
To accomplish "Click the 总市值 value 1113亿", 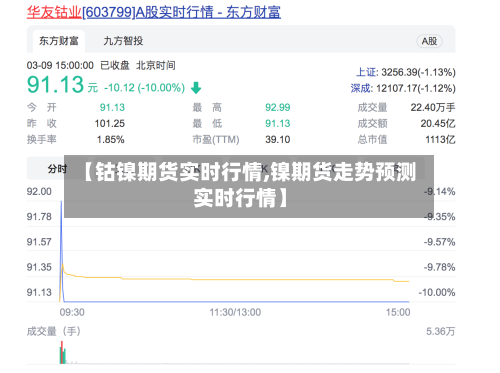I will 440,139.
